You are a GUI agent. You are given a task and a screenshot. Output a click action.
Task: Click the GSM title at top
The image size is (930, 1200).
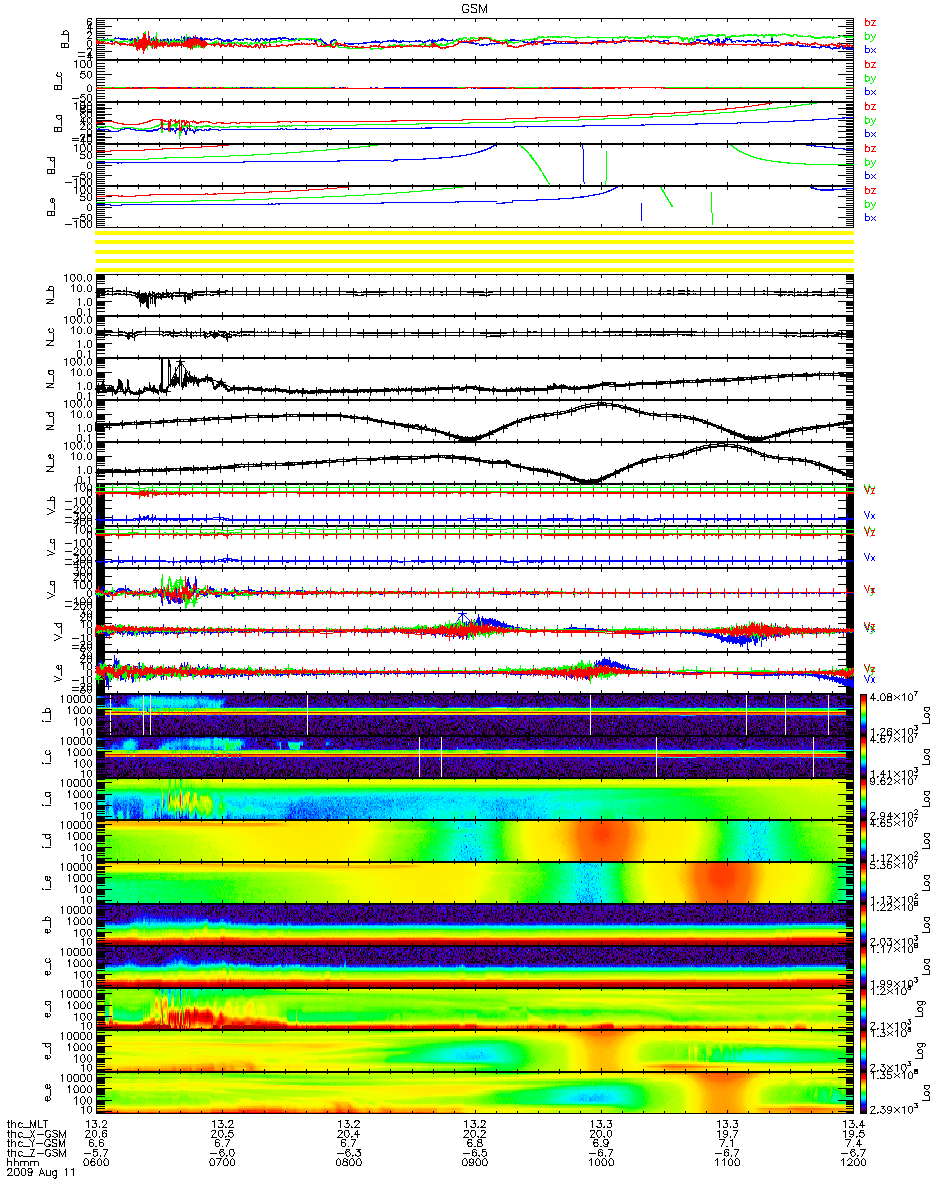[x=475, y=7]
